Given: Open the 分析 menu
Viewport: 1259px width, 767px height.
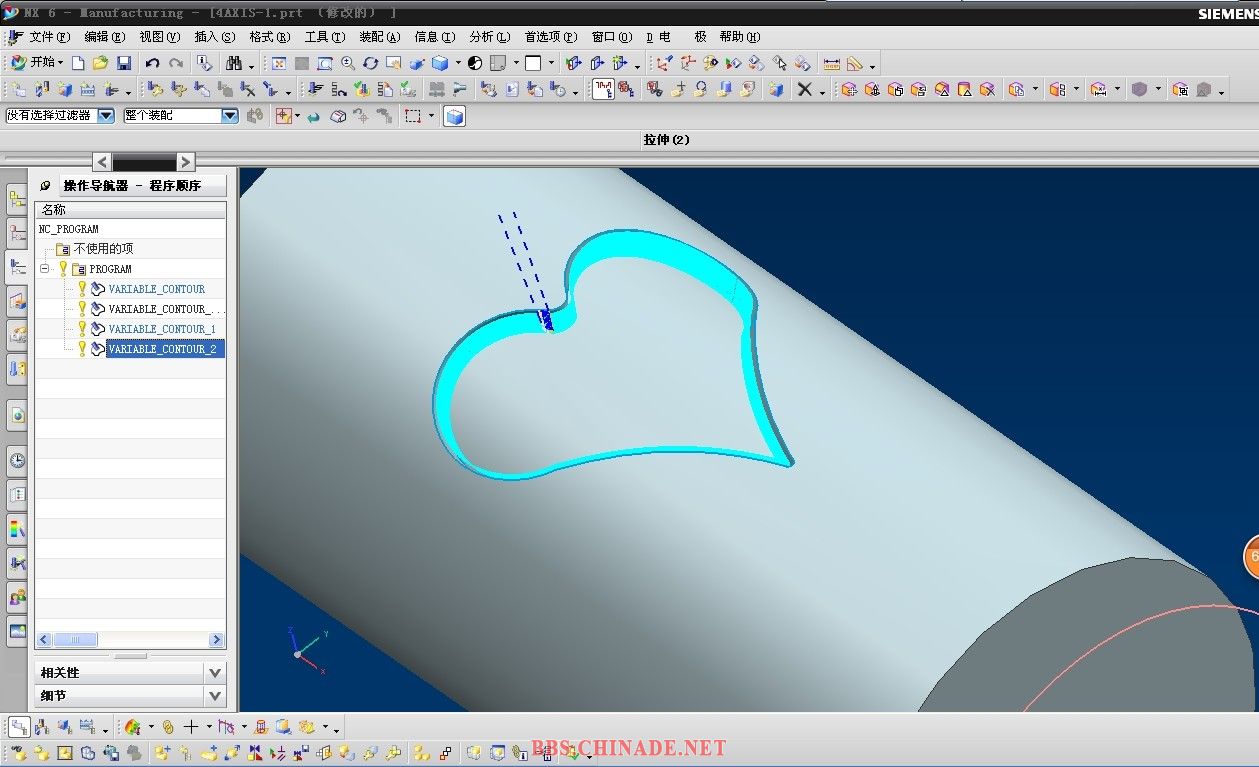Looking at the screenshot, I should tap(488, 37).
